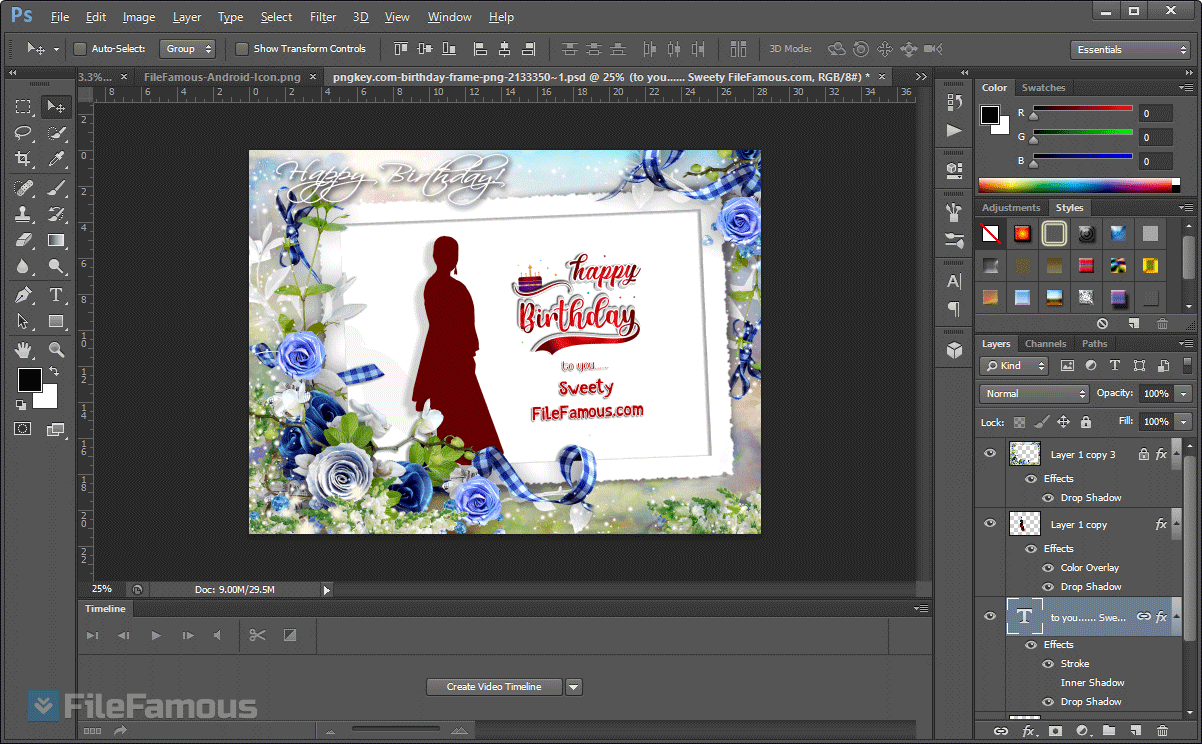Image resolution: width=1202 pixels, height=744 pixels.
Task: Open the Essentials workspace dropdown
Action: (x=1130, y=49)
